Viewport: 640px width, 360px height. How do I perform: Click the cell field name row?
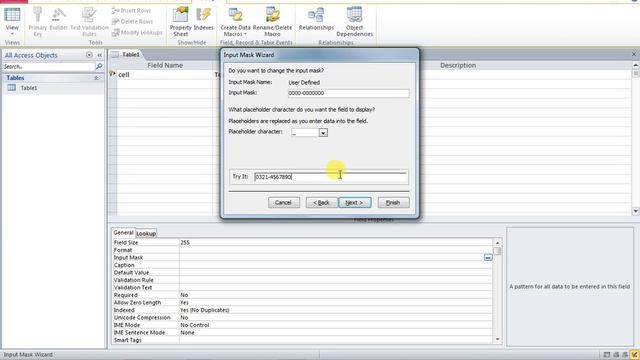164,75
